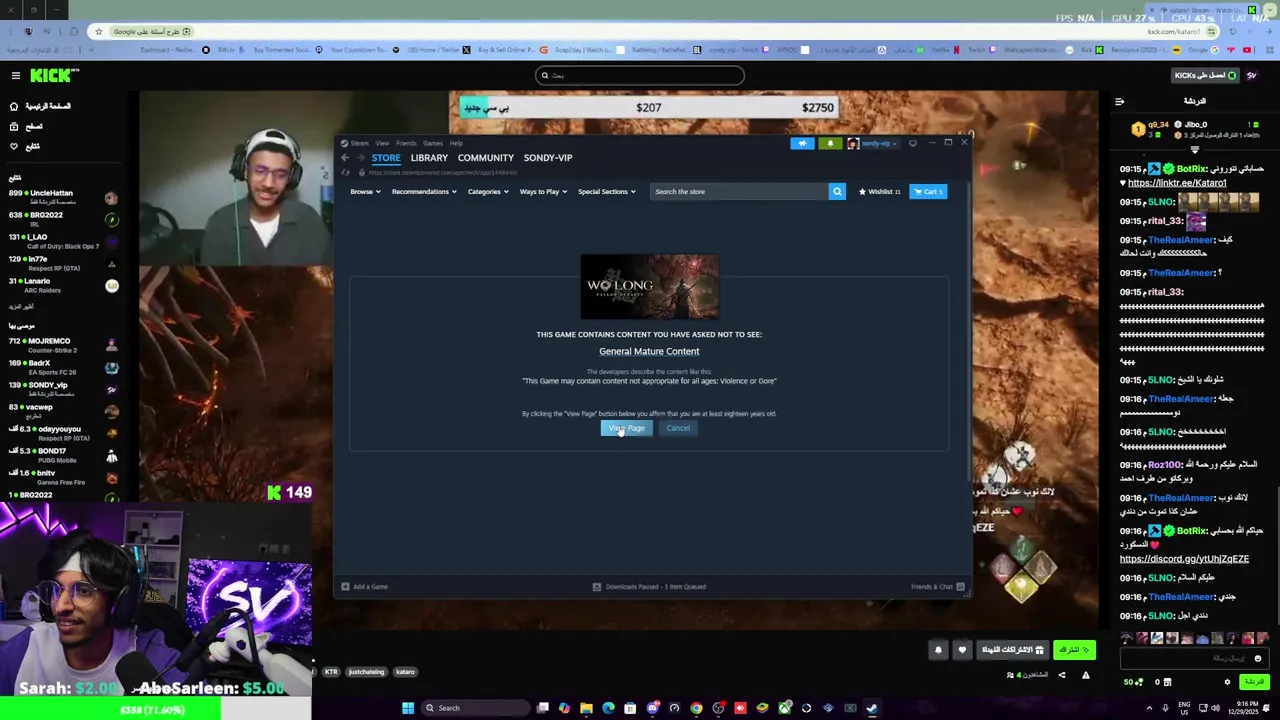Click the Windows Start button
Viewport: 1280px width, 720px height.
[x=408, y=708]
